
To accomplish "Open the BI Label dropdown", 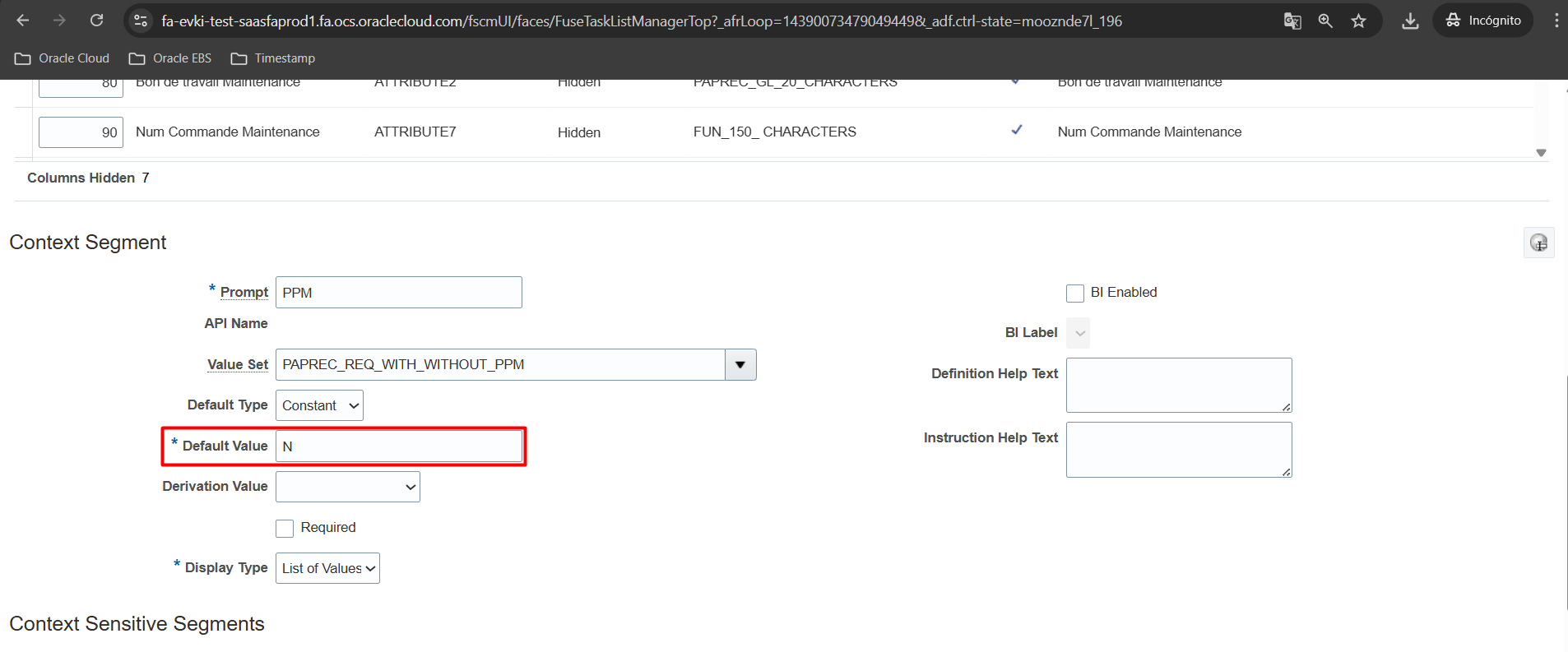I will 1079,333.
